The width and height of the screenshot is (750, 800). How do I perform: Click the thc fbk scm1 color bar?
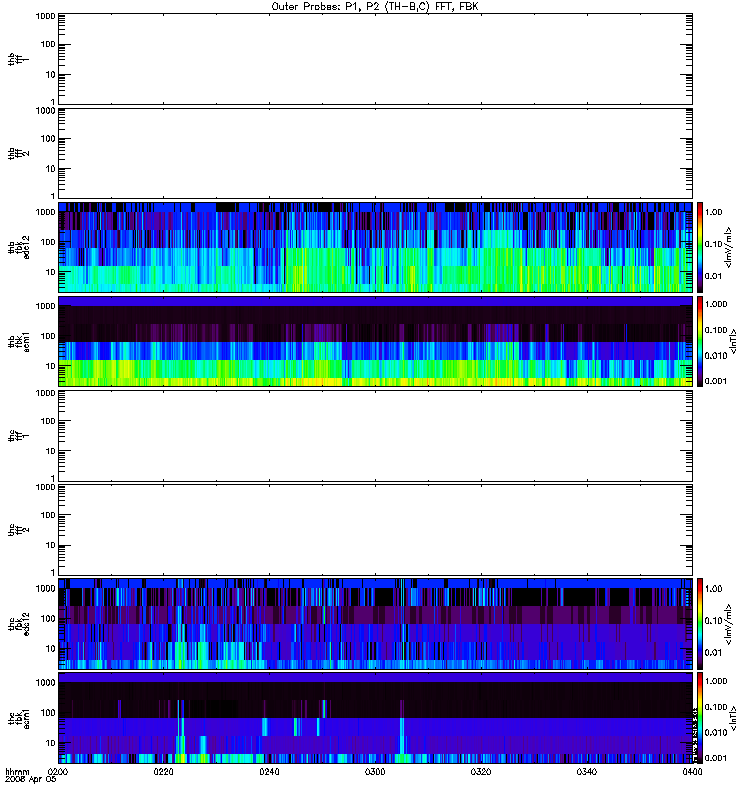coord(700,718)
